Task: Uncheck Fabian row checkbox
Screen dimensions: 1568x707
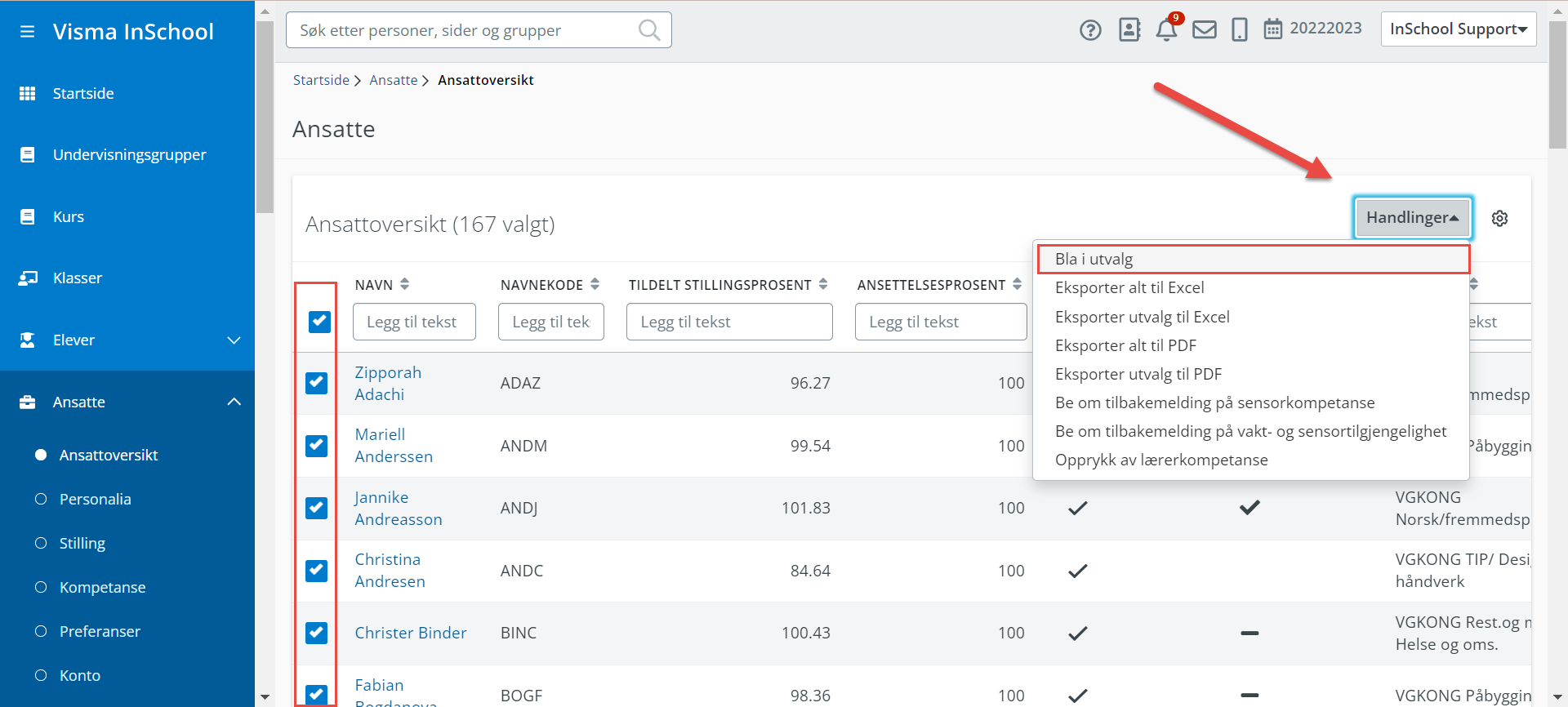Action: click(x=316, y=695)
